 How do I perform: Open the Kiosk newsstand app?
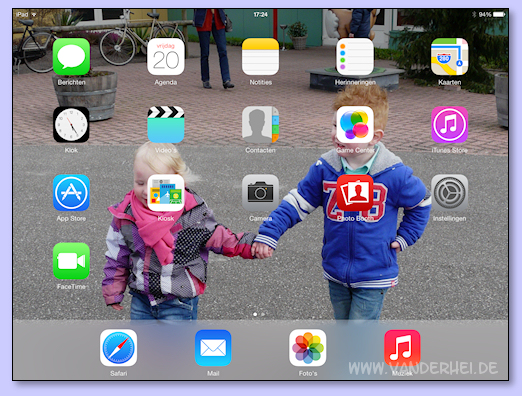coord(166,193)
